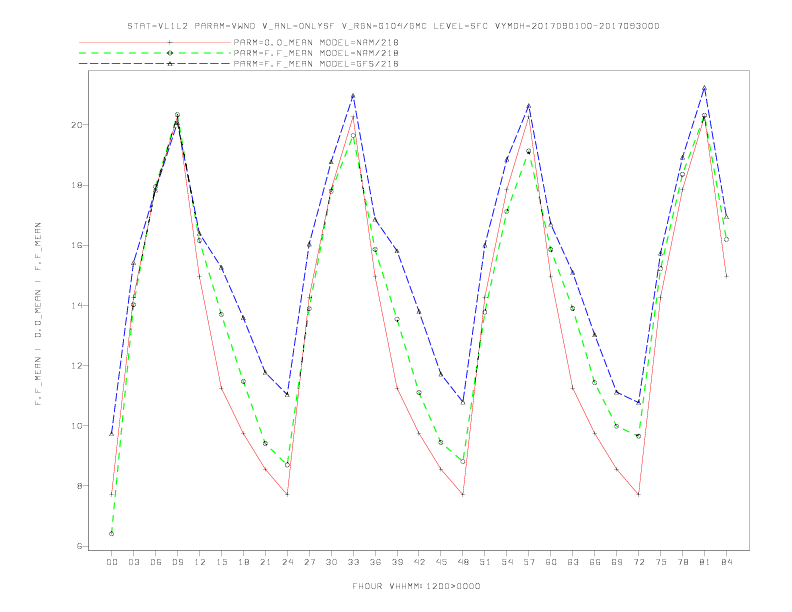Screen dimensions: 792x612
Task: Click the vertical y-axis label F.F_MEAN | O.O_MEAN
Action: [38, 314]
